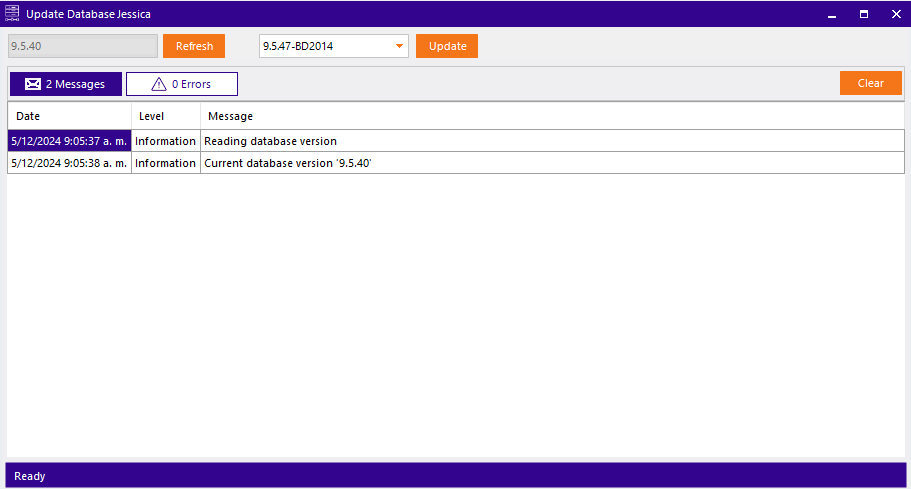
Task: Click Information level in the 9:05:38 row
Action: [x=166, y=163]
